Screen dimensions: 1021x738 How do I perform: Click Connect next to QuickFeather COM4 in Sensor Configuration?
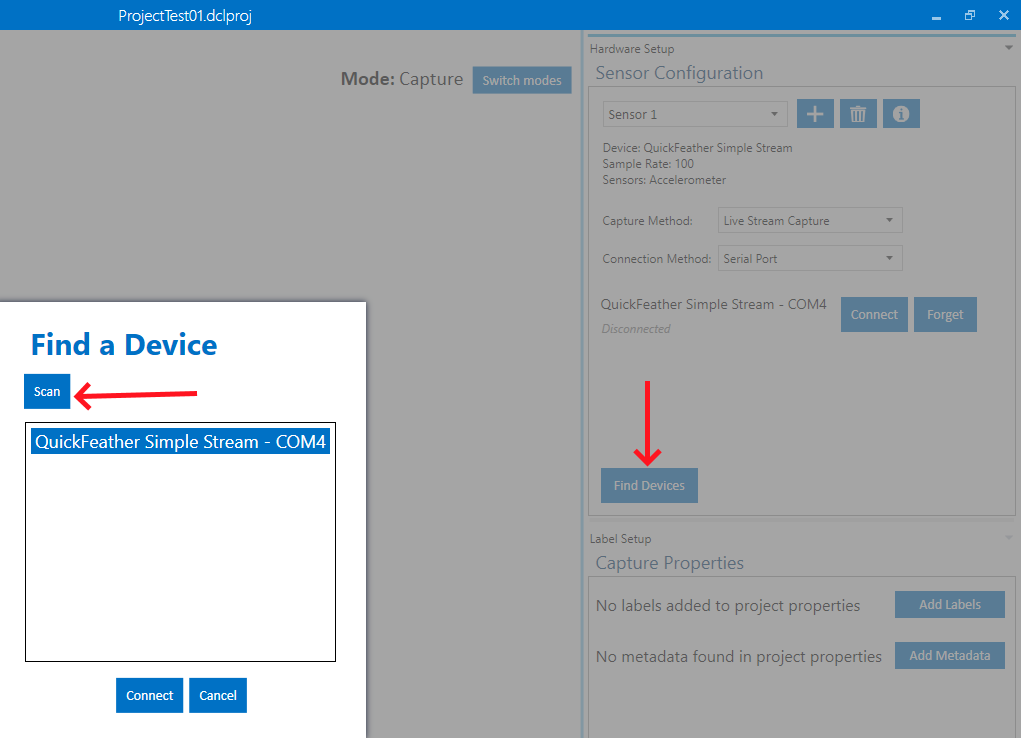pos(874,315)
